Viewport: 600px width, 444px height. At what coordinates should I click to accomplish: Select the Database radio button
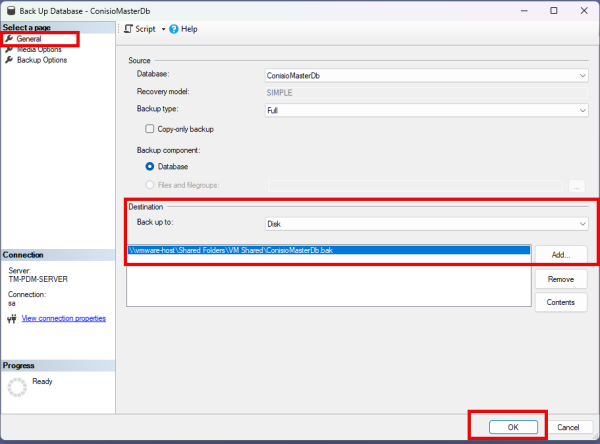pyautogui.click(x=150, y=166)
